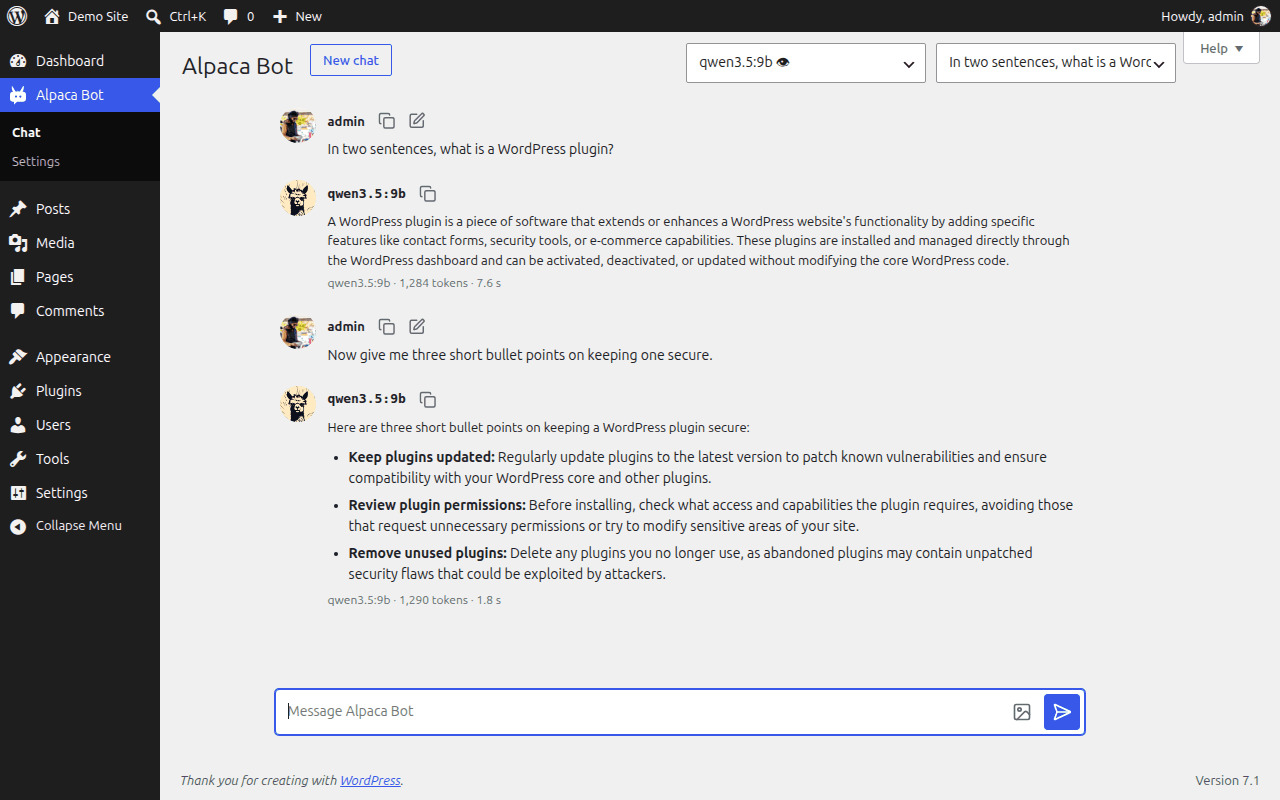
Task: Open the conversation history dropdown
Action: click(1056, 63)
